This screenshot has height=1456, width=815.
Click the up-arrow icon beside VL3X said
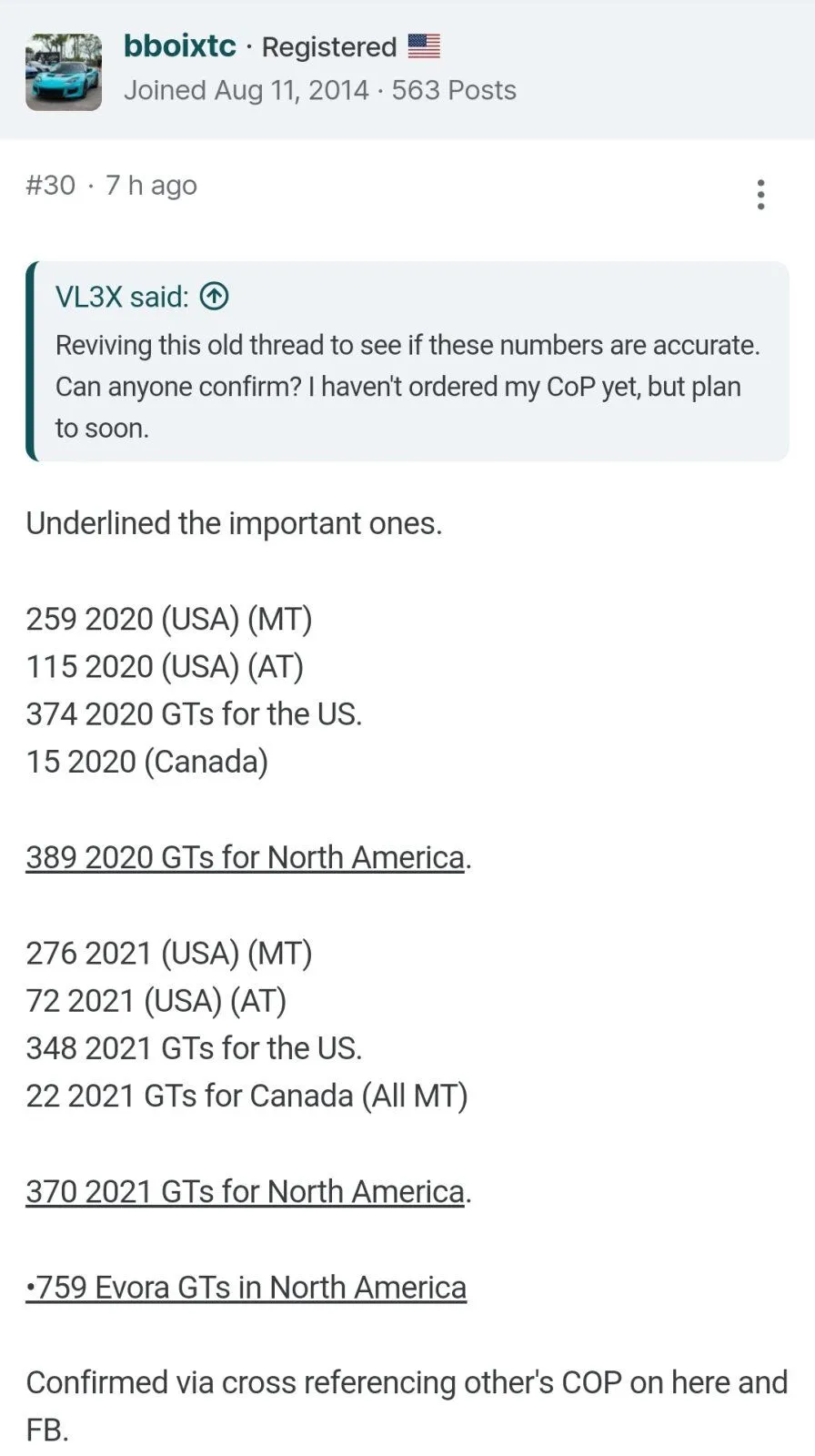[215, 296]
